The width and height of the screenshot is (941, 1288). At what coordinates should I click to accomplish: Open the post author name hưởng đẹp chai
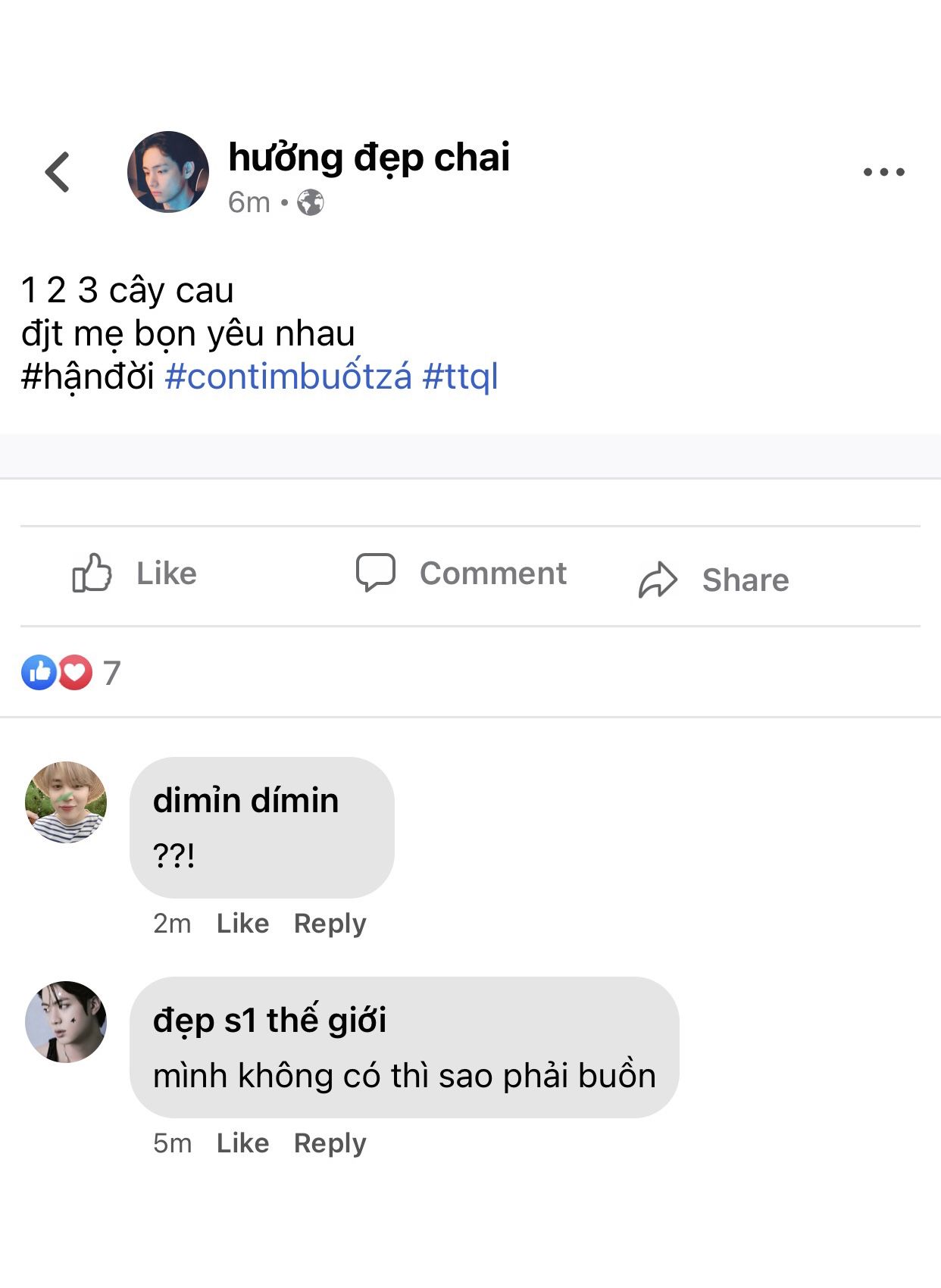369,158
